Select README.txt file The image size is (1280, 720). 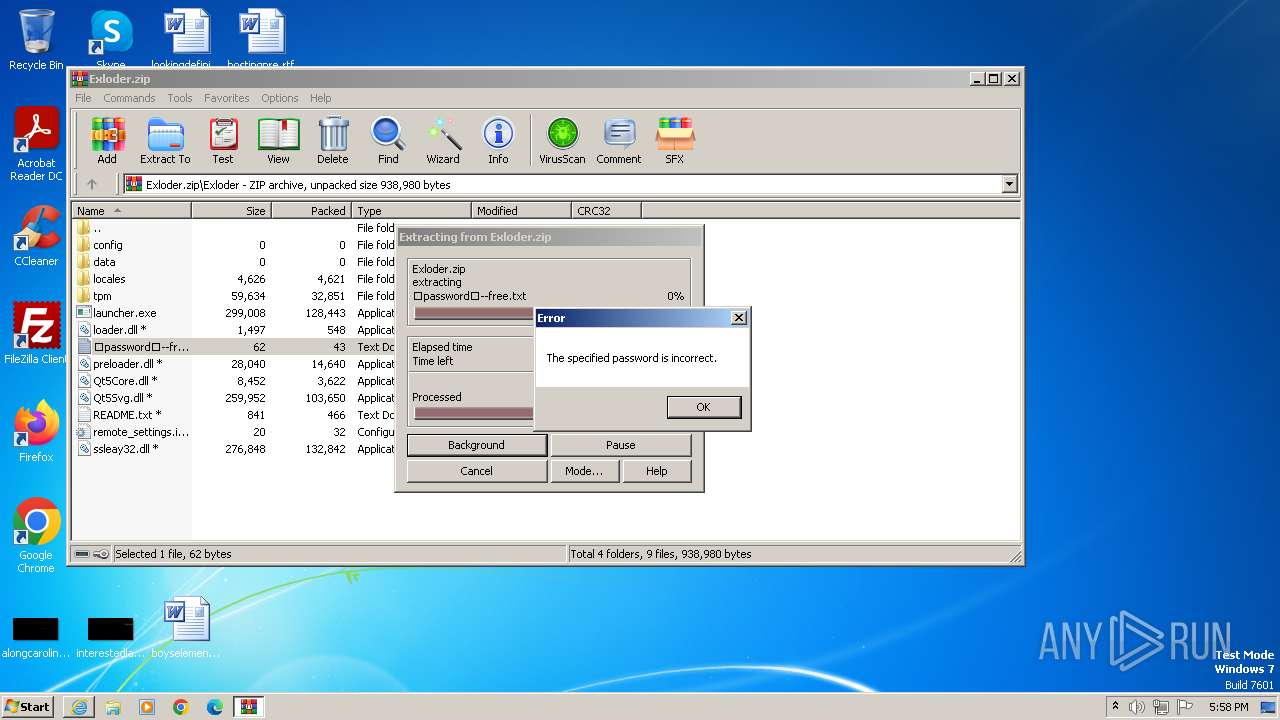tap(126, 415)
